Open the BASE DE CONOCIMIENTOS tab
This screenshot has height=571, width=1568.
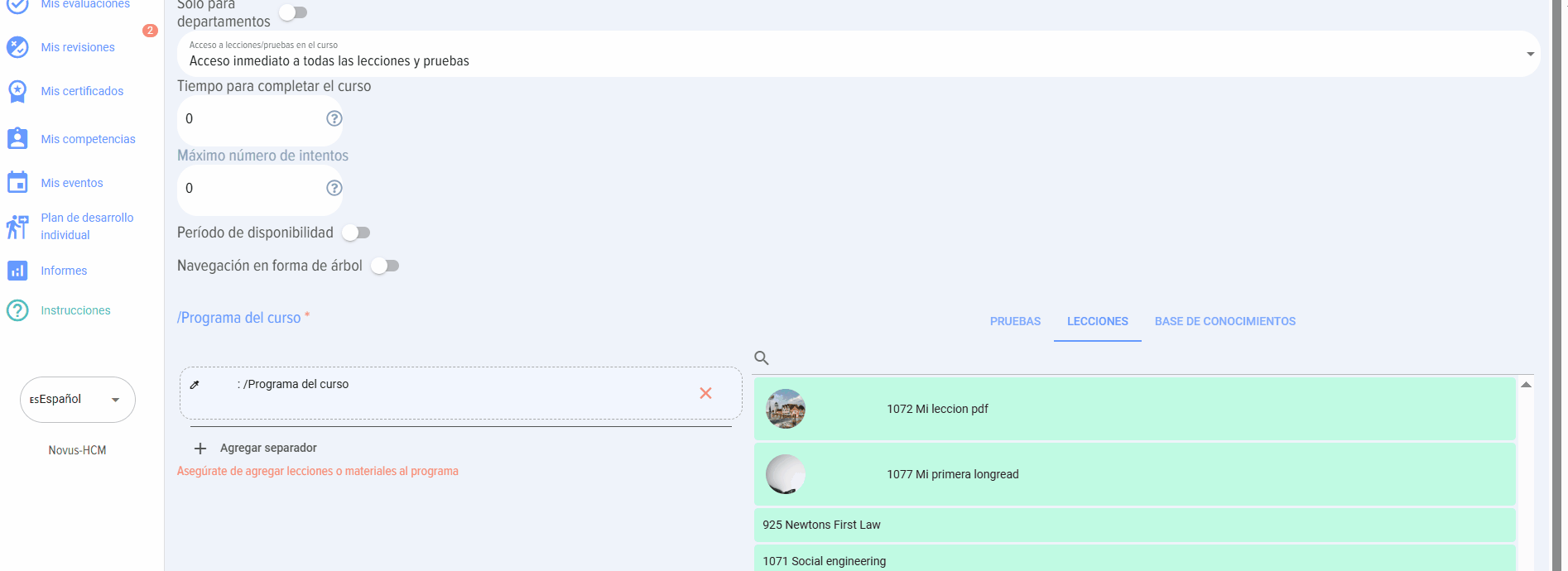click(x=1224, y=321)
